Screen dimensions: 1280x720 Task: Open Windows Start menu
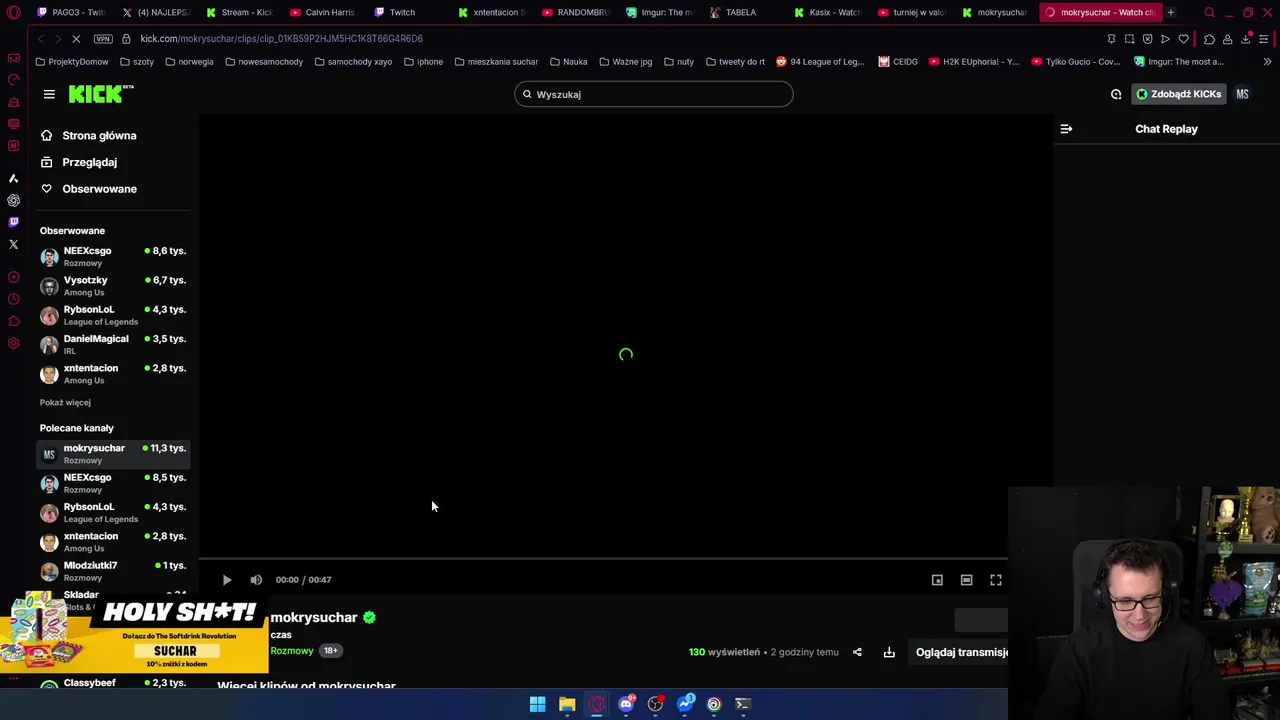[x=537, y=704]
